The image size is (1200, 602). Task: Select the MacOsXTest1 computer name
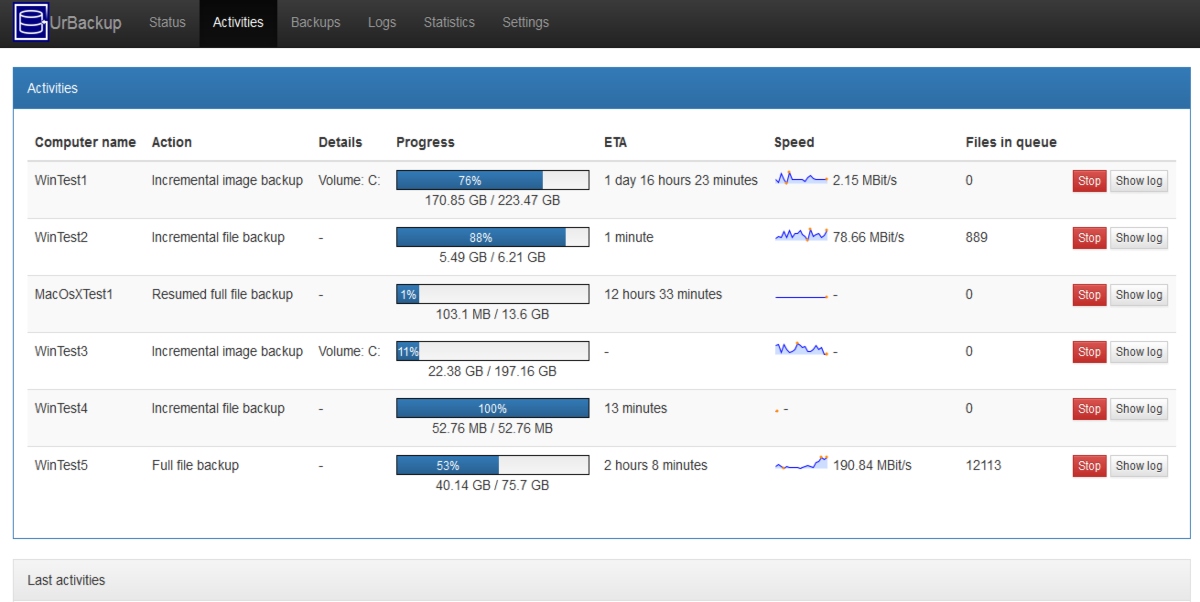[74, 294]
